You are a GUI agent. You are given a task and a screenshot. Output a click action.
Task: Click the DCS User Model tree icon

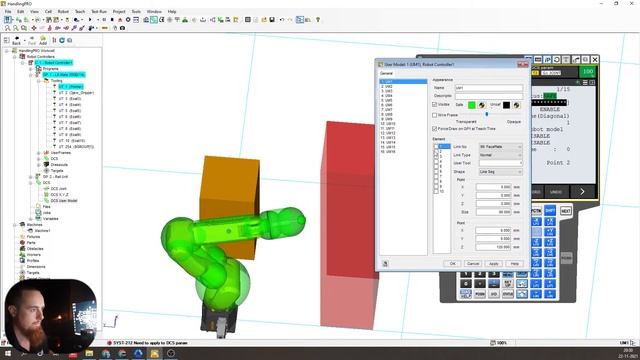pyautogui.click(x=46, y=201)
